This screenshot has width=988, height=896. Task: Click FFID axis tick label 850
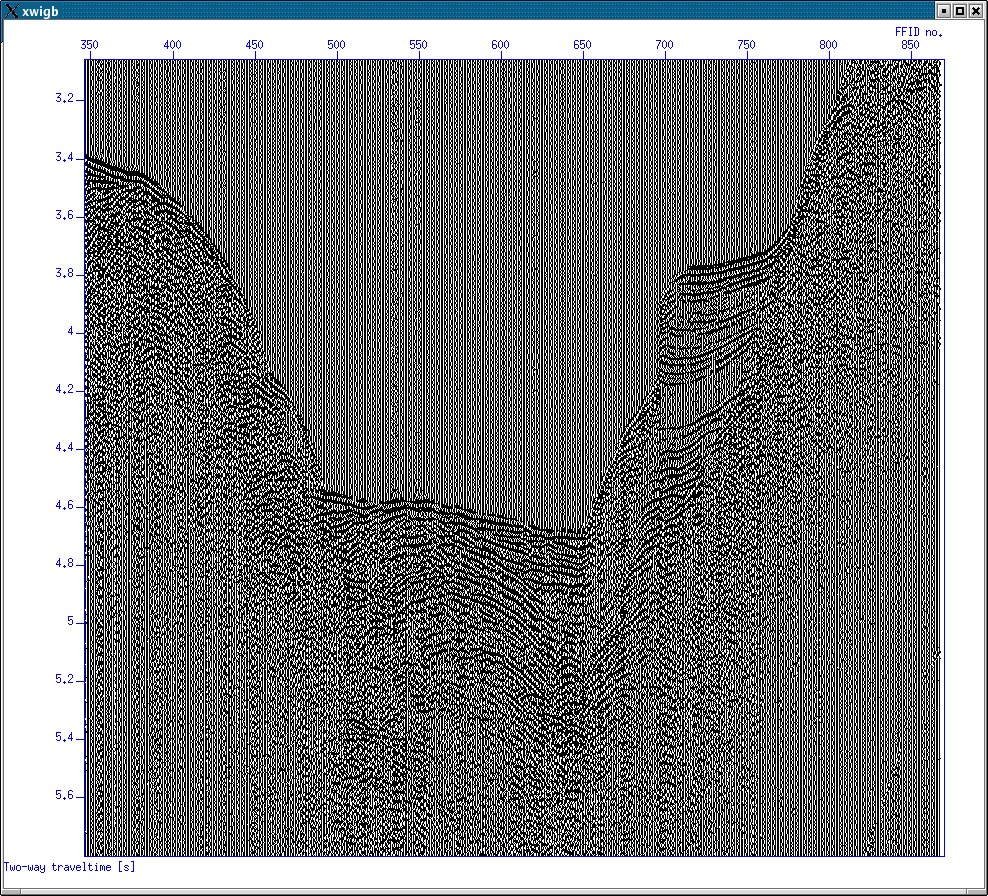point(909,45)
